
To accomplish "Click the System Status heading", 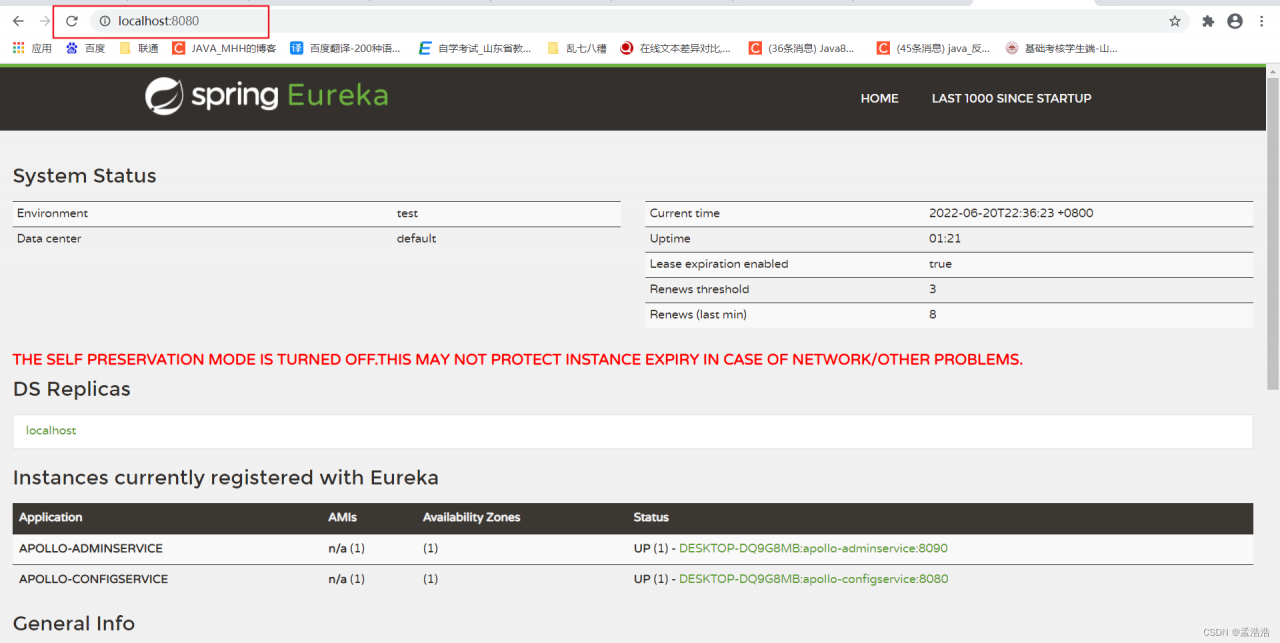I will click(85, 176).
